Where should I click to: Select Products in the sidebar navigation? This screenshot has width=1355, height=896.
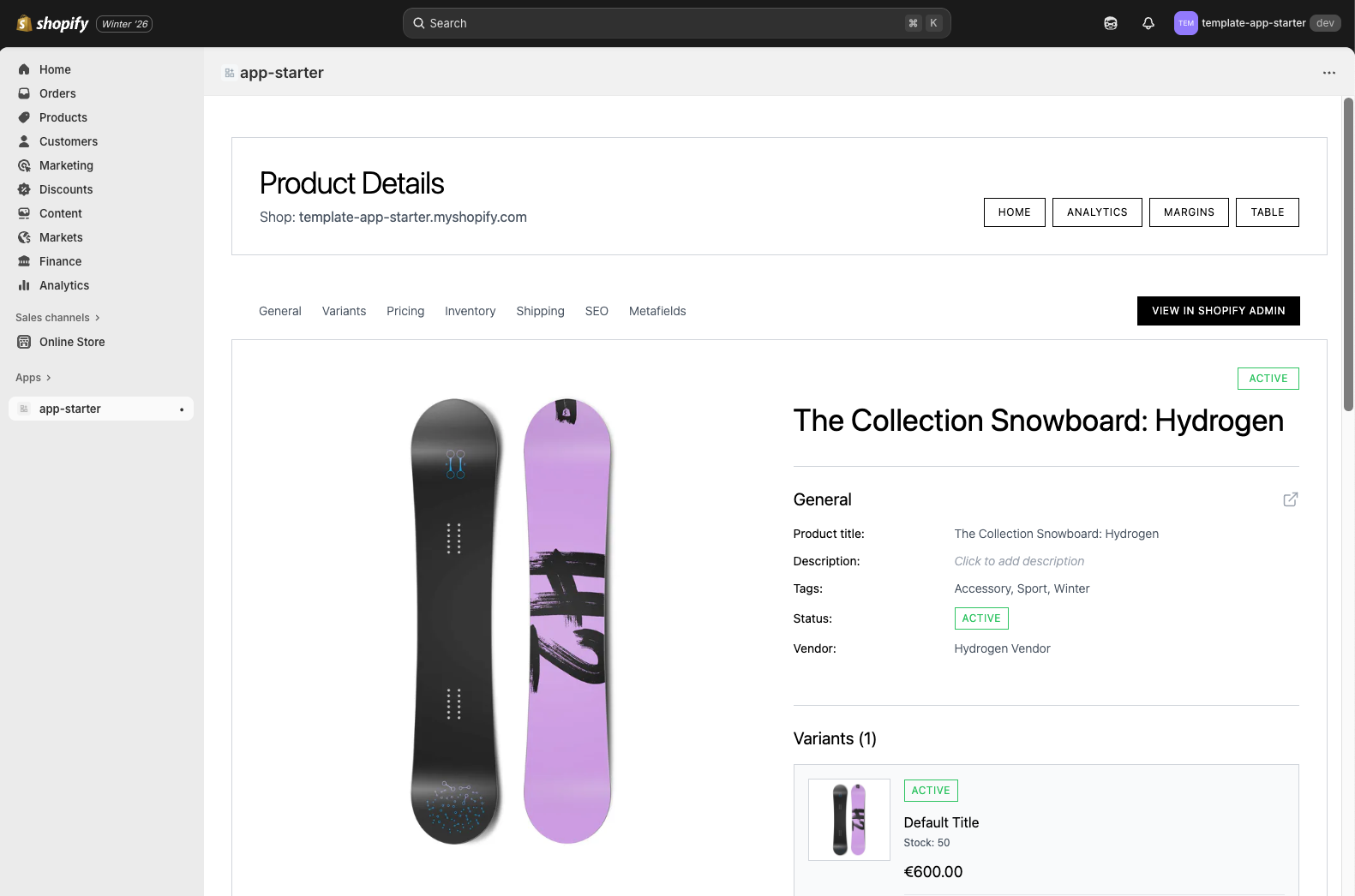click(x=63, y=117)
